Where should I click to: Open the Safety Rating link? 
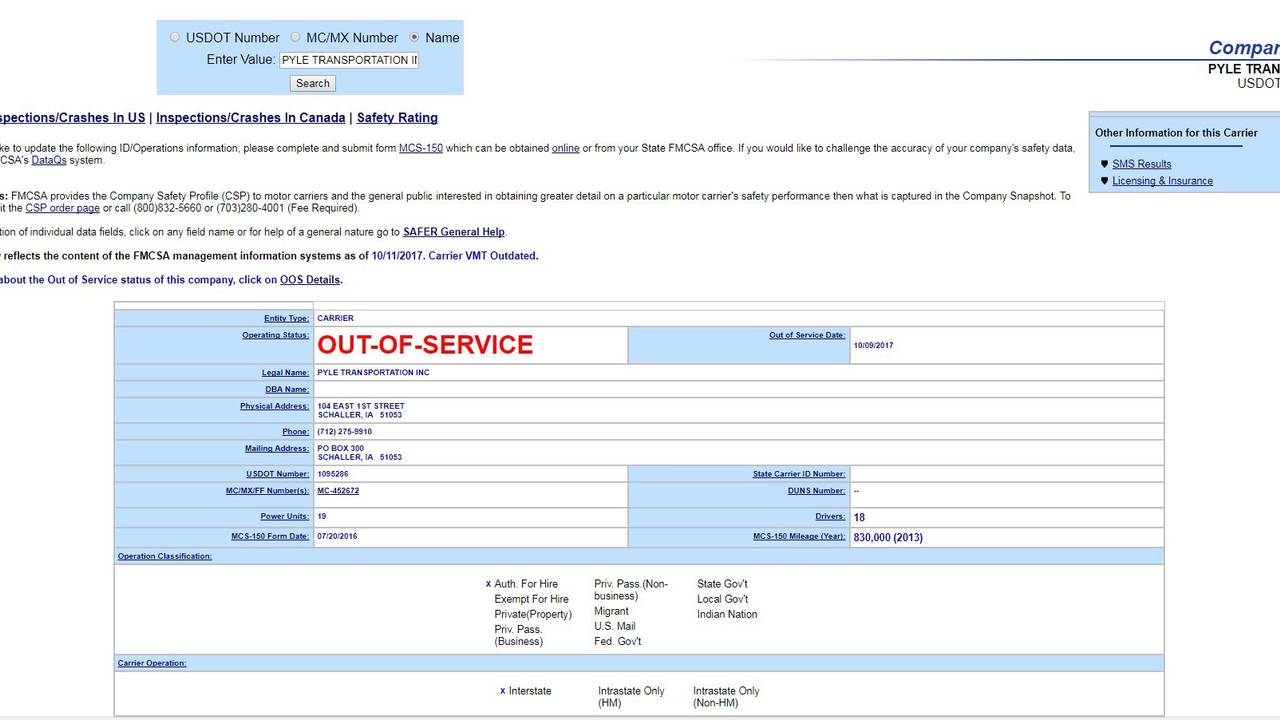coord(397,118)
